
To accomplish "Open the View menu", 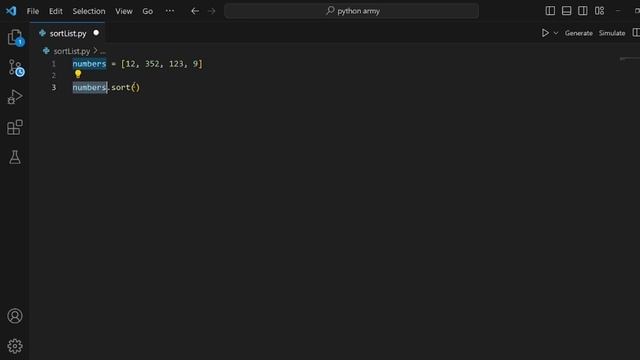I will pos(123,11).
